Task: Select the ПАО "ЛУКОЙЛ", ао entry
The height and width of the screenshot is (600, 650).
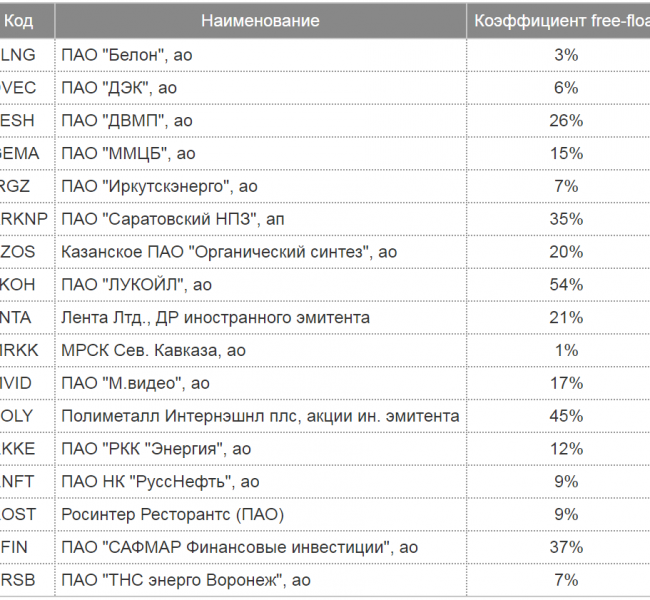Action: [x=136, y=284]
